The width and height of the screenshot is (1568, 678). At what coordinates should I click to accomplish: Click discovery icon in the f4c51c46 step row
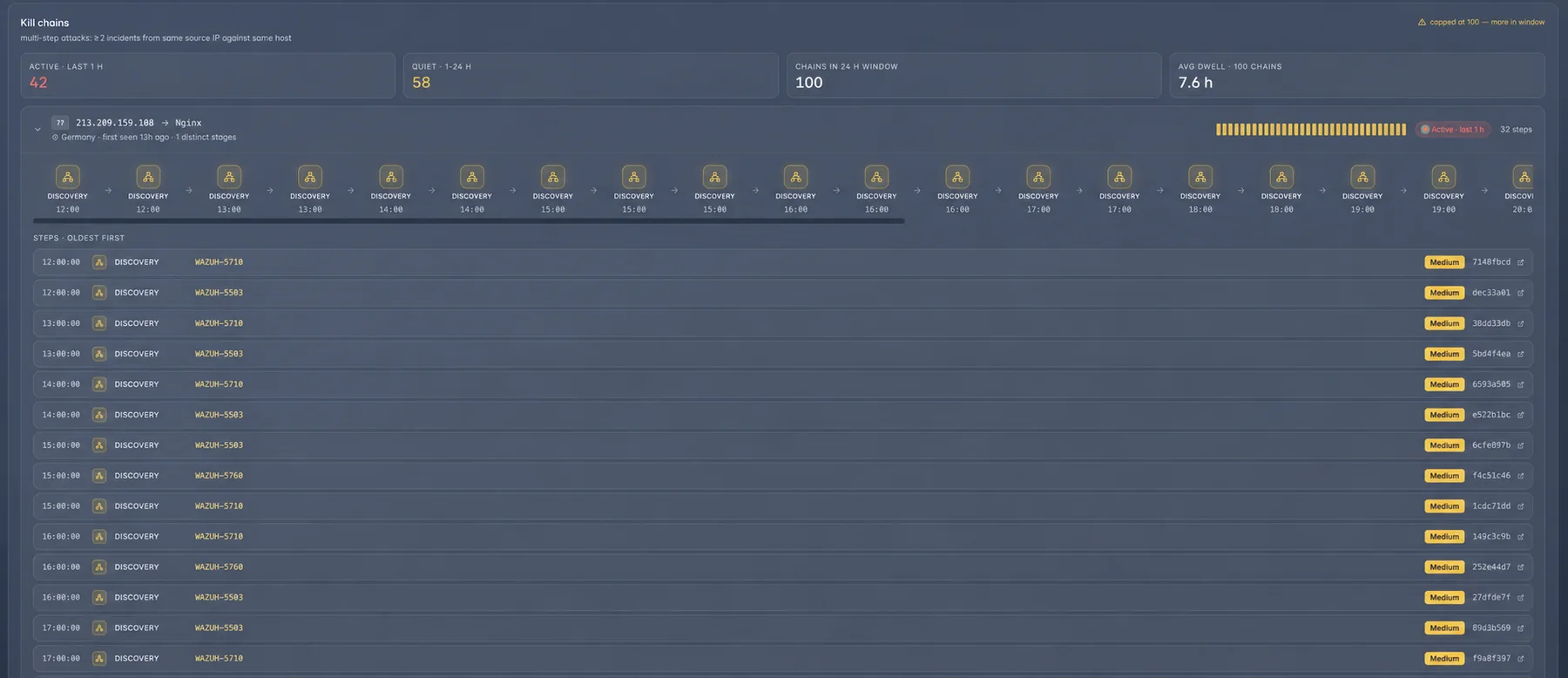click(99, 476)
